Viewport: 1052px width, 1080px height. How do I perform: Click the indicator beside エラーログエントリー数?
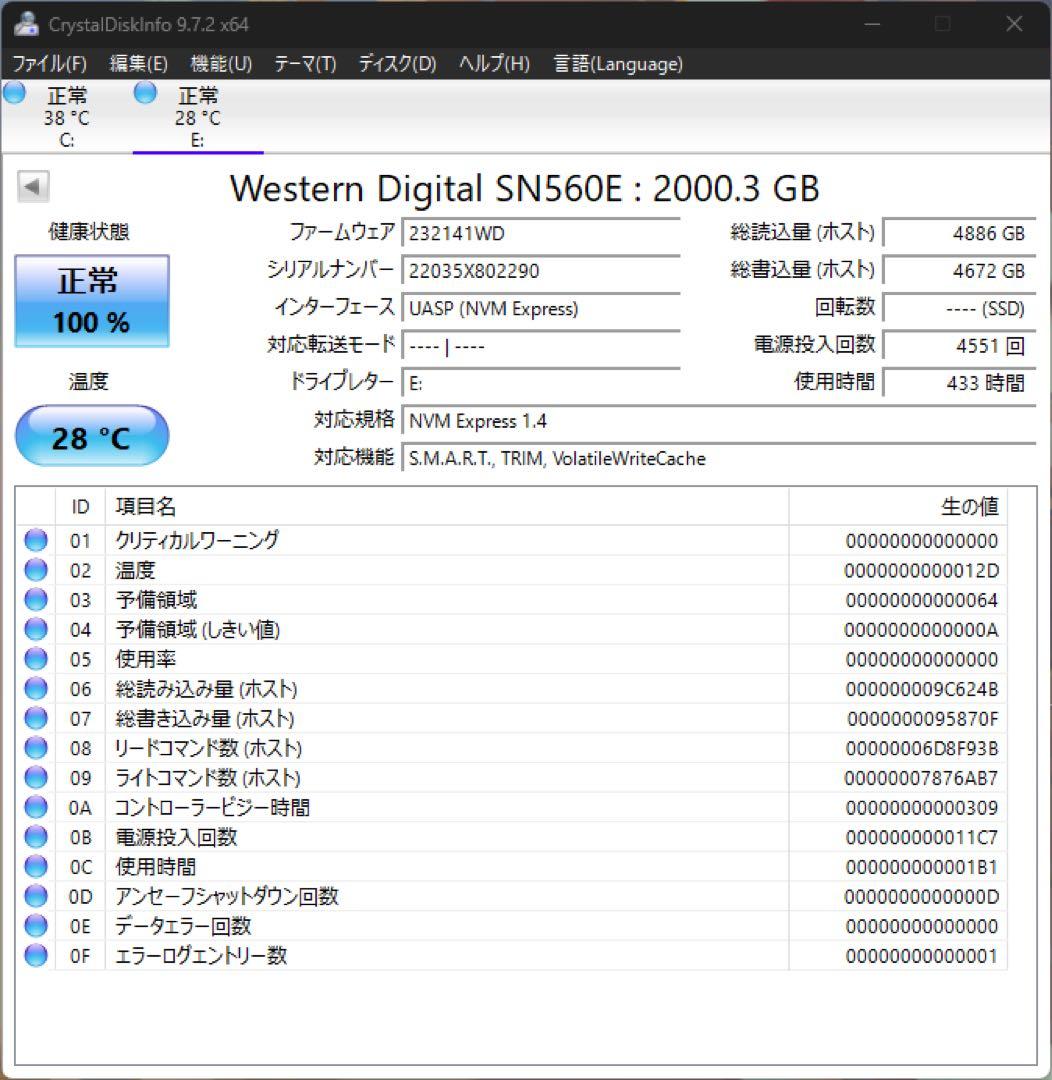click(x=35, y=955)
